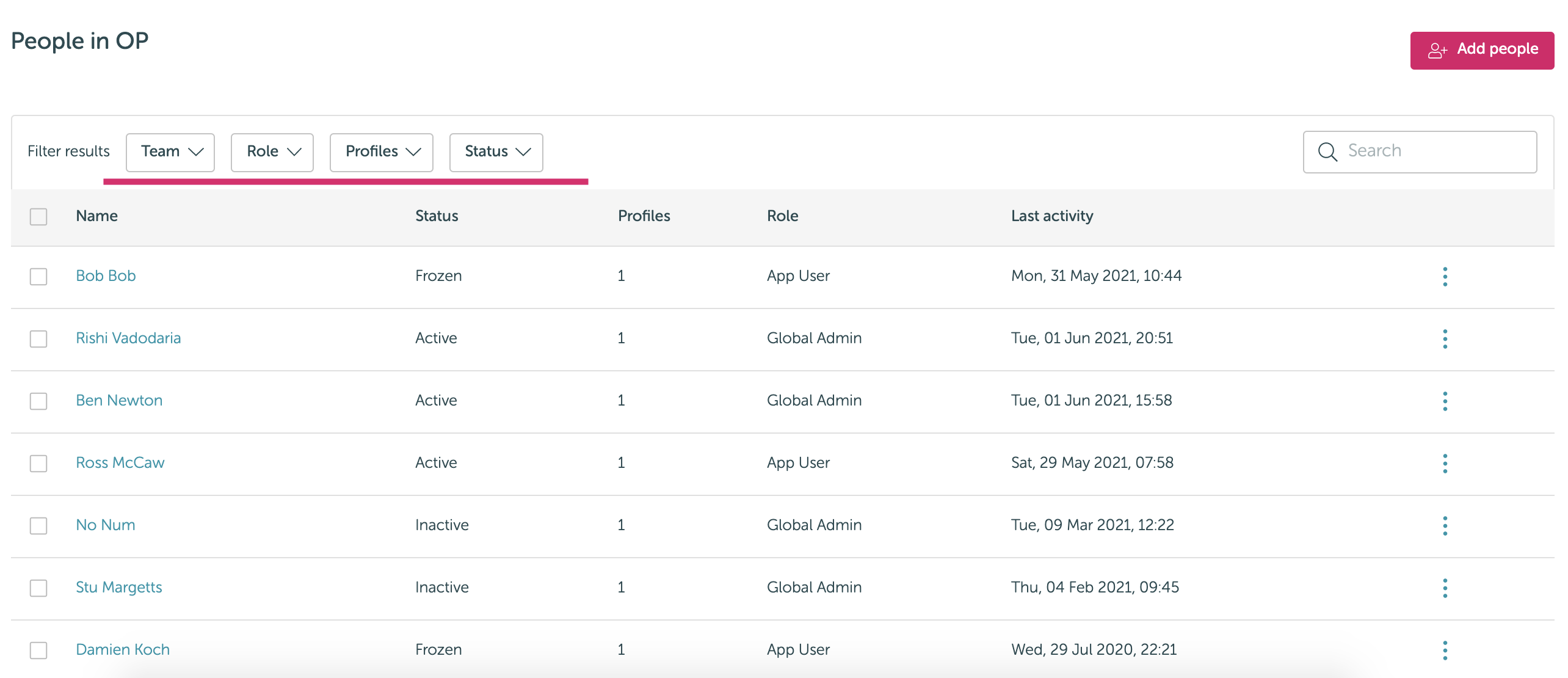Screen dimensions: 1568x678
Task: Open Damien Koch's profile link
Action: click(123, 650)
